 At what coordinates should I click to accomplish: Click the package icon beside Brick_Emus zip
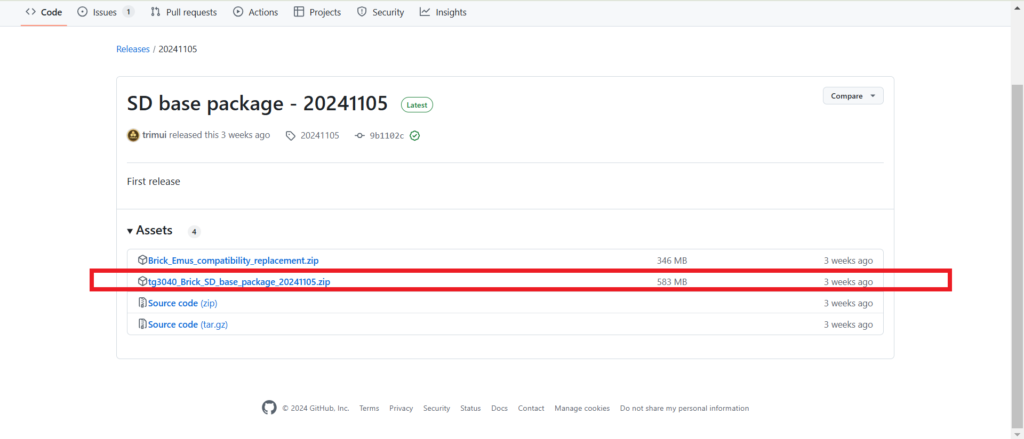142,260
